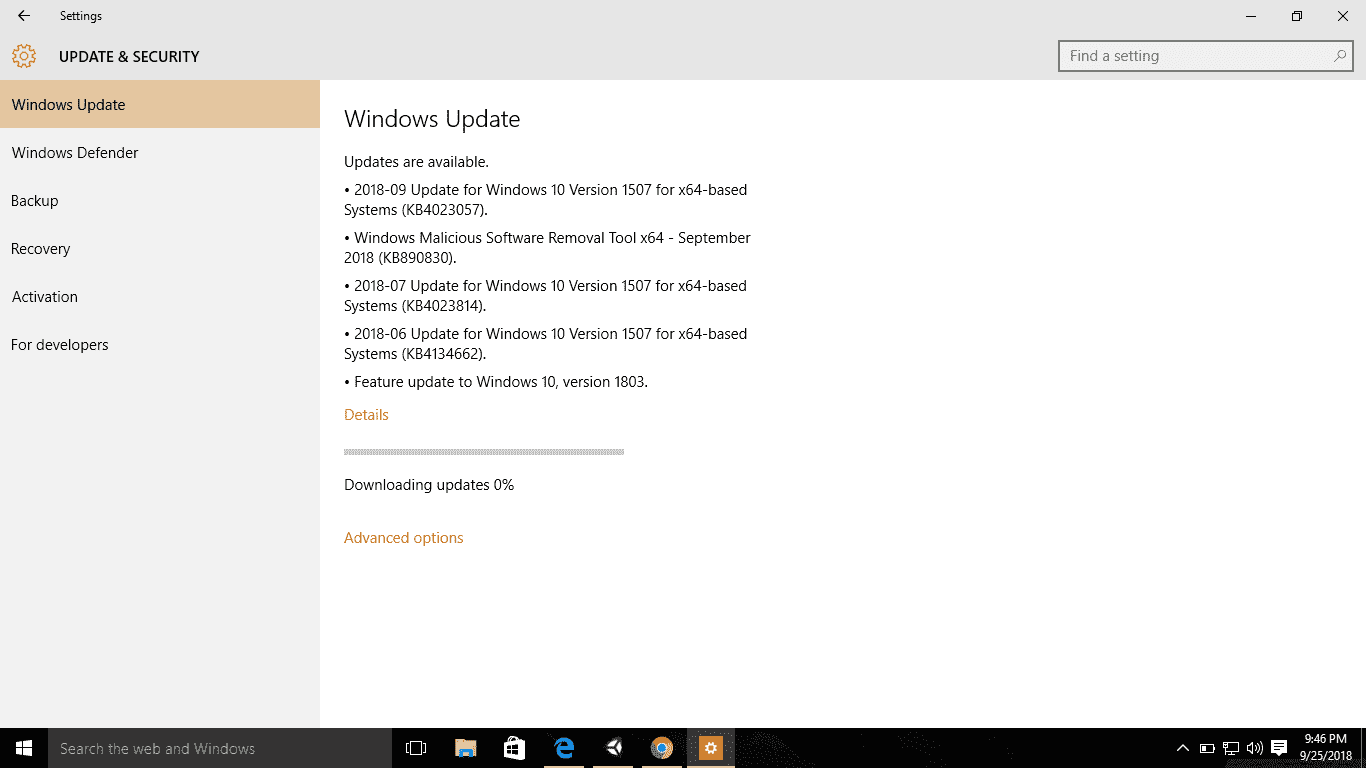The image size is (1366, 768).
Task: Open the Recovery section
Action: pos(160,248)
